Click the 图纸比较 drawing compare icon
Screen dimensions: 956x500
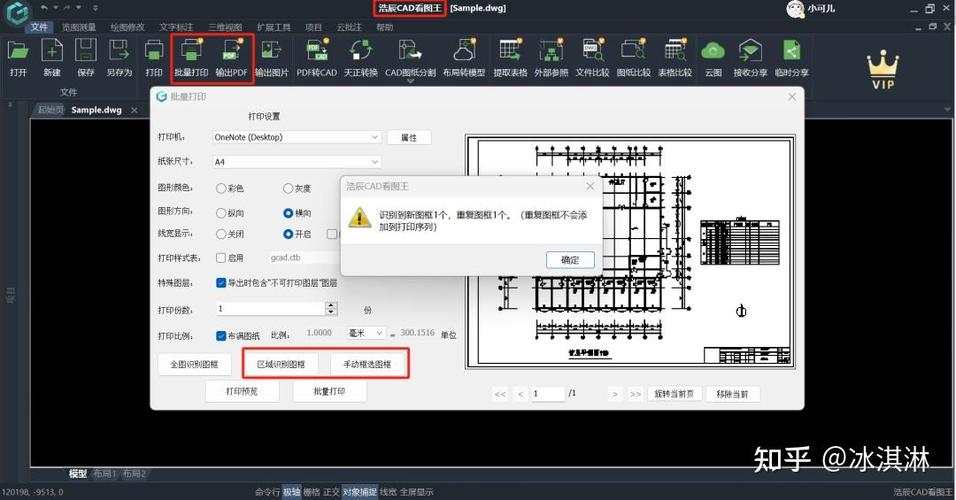[633, 51]
